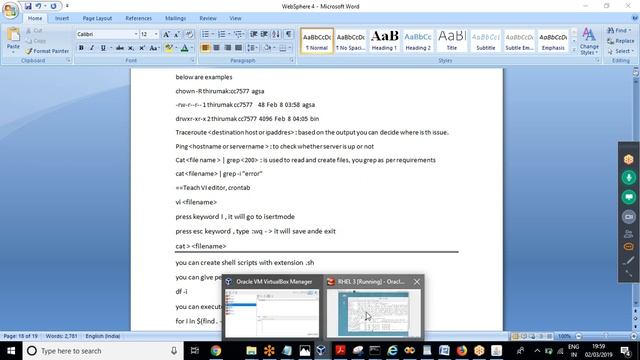Open the font size dropdown
640x360 pixels.
pyautogui.click(x=156, y=34)
